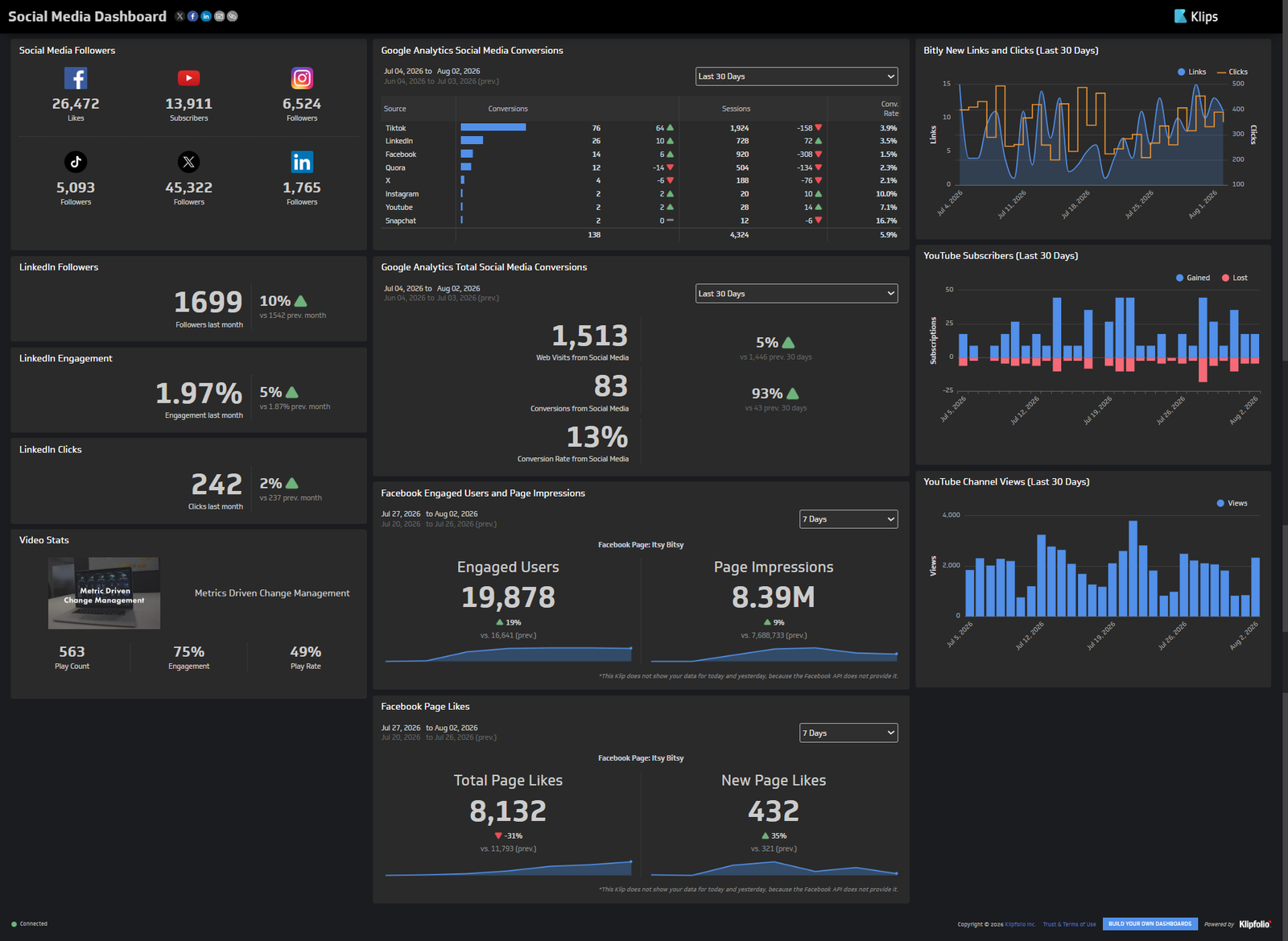
Task: Toggle Links series in Bitly chart legend
Action: click(1191, 72)
